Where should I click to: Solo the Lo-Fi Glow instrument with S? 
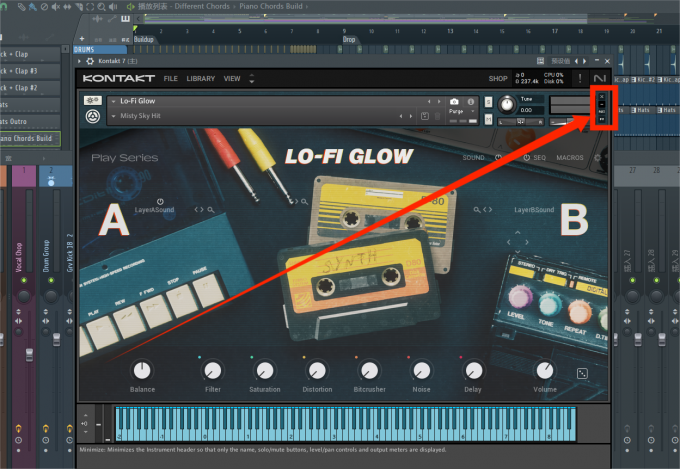[488, 102]
